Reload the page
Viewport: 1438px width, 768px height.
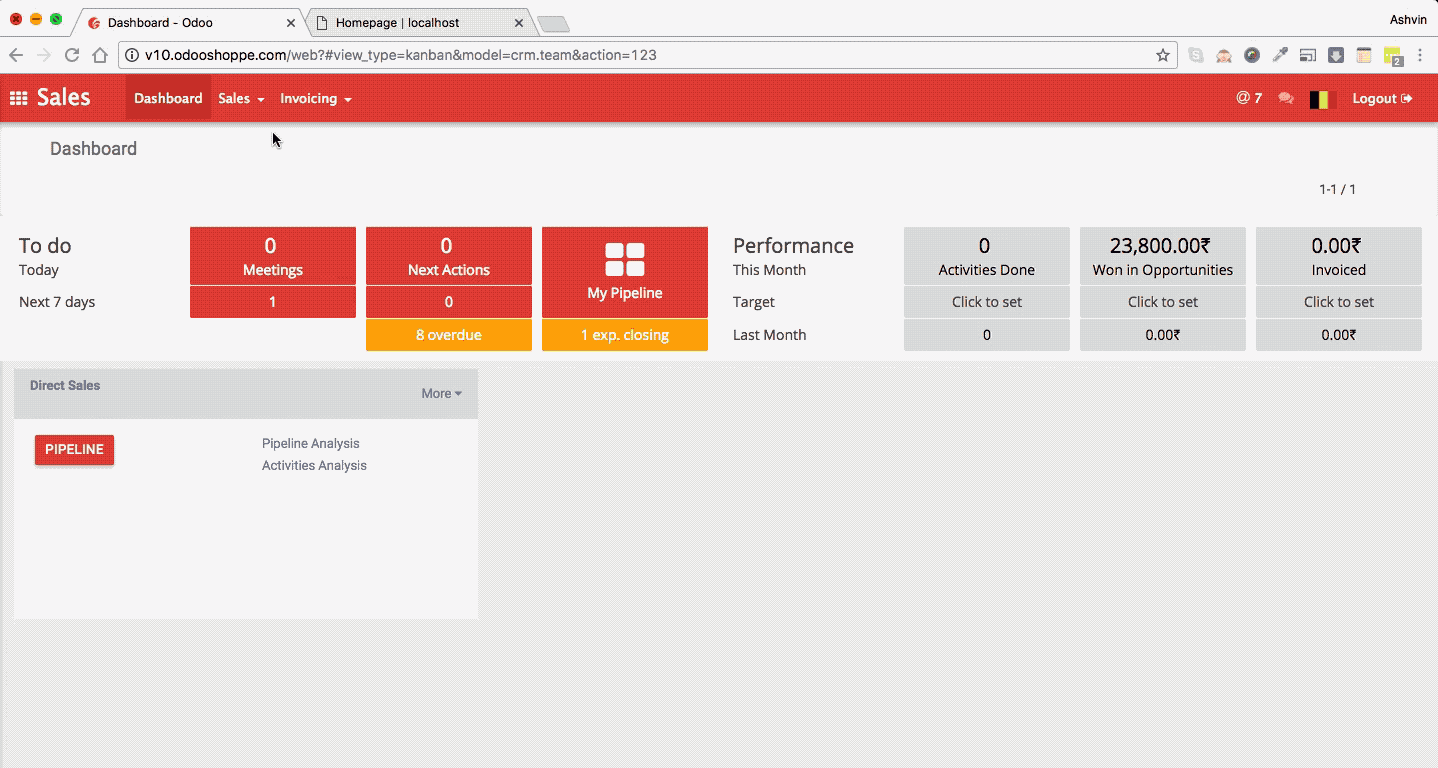click(72, 55)
